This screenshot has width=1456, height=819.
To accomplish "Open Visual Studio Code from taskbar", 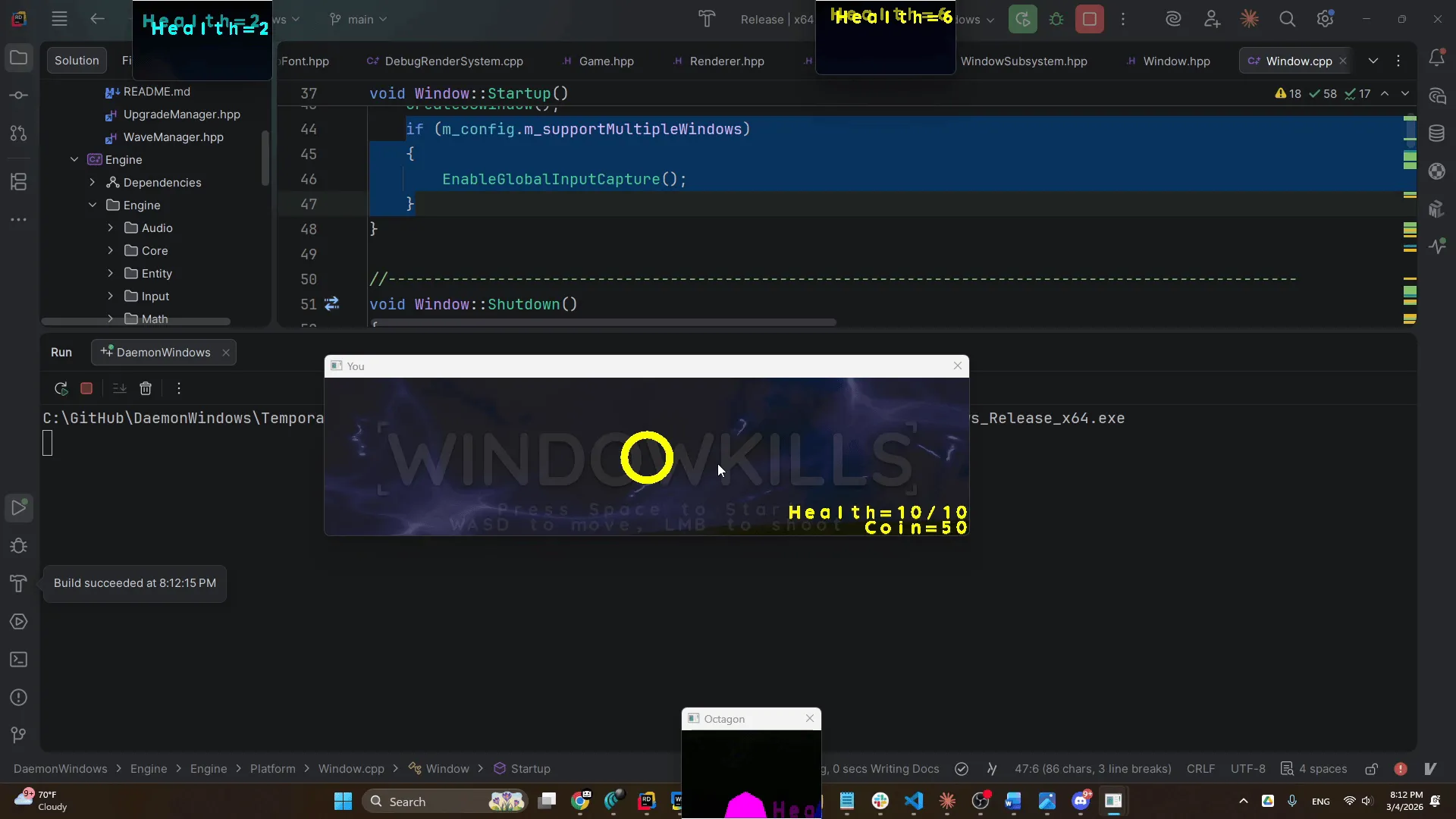I will 914,801.
